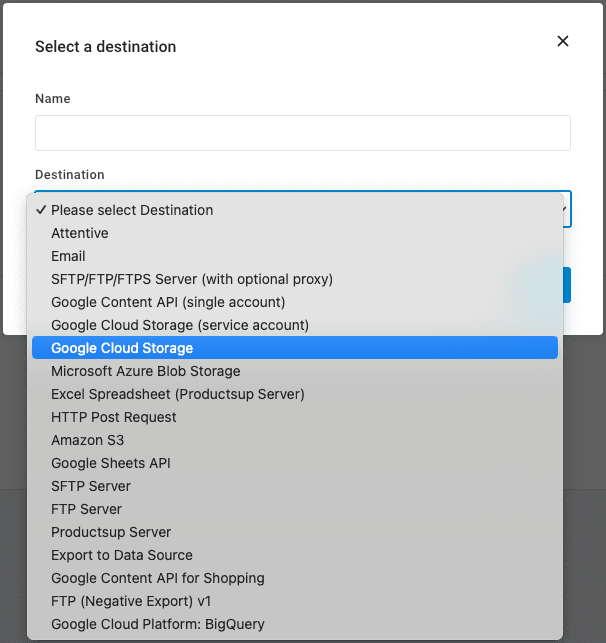The image size is (606, 643).
Task: Choose Google Cloud Platform: BigQuery
Action: 158,624
